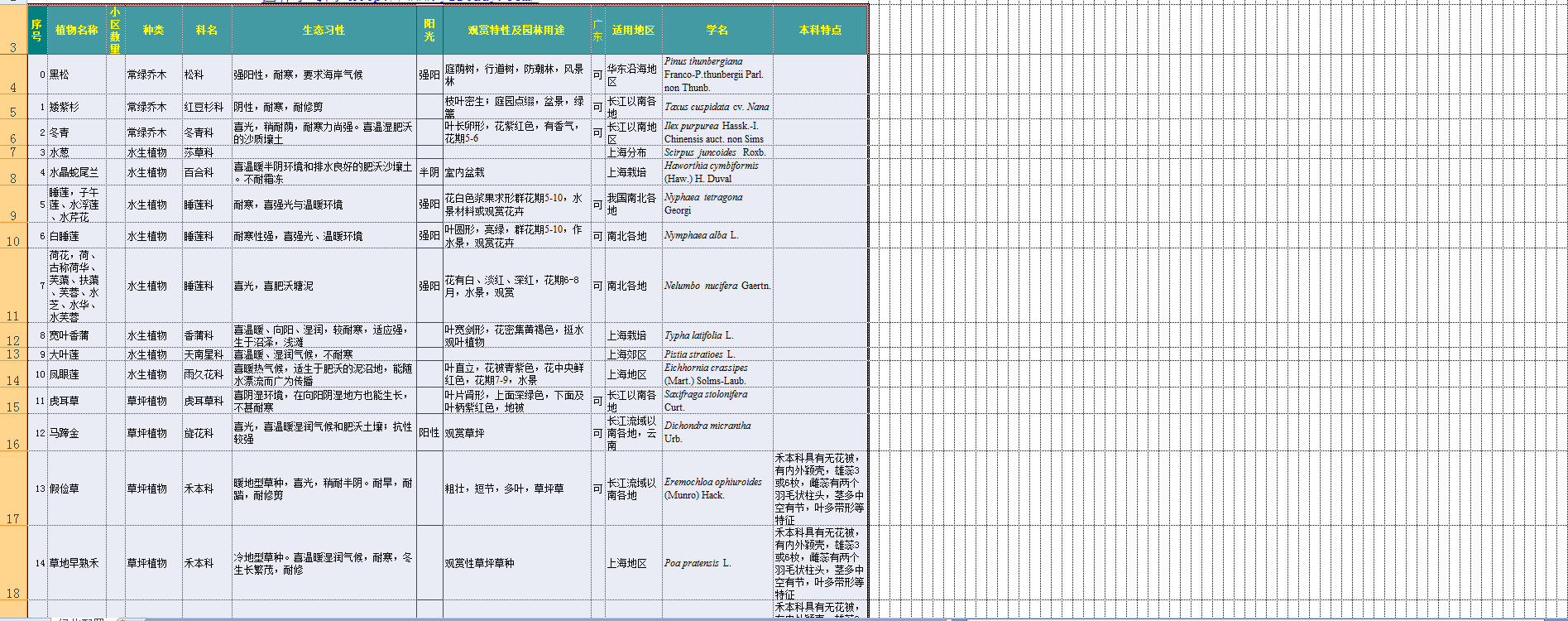Select row header 4
This screenshot has width=1568, height=621.
pos(13,75)
